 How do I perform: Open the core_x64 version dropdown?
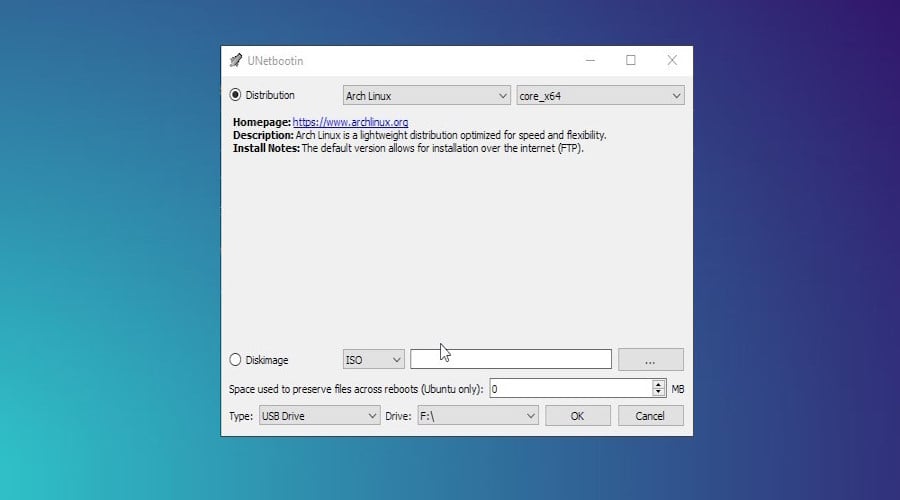600,96
